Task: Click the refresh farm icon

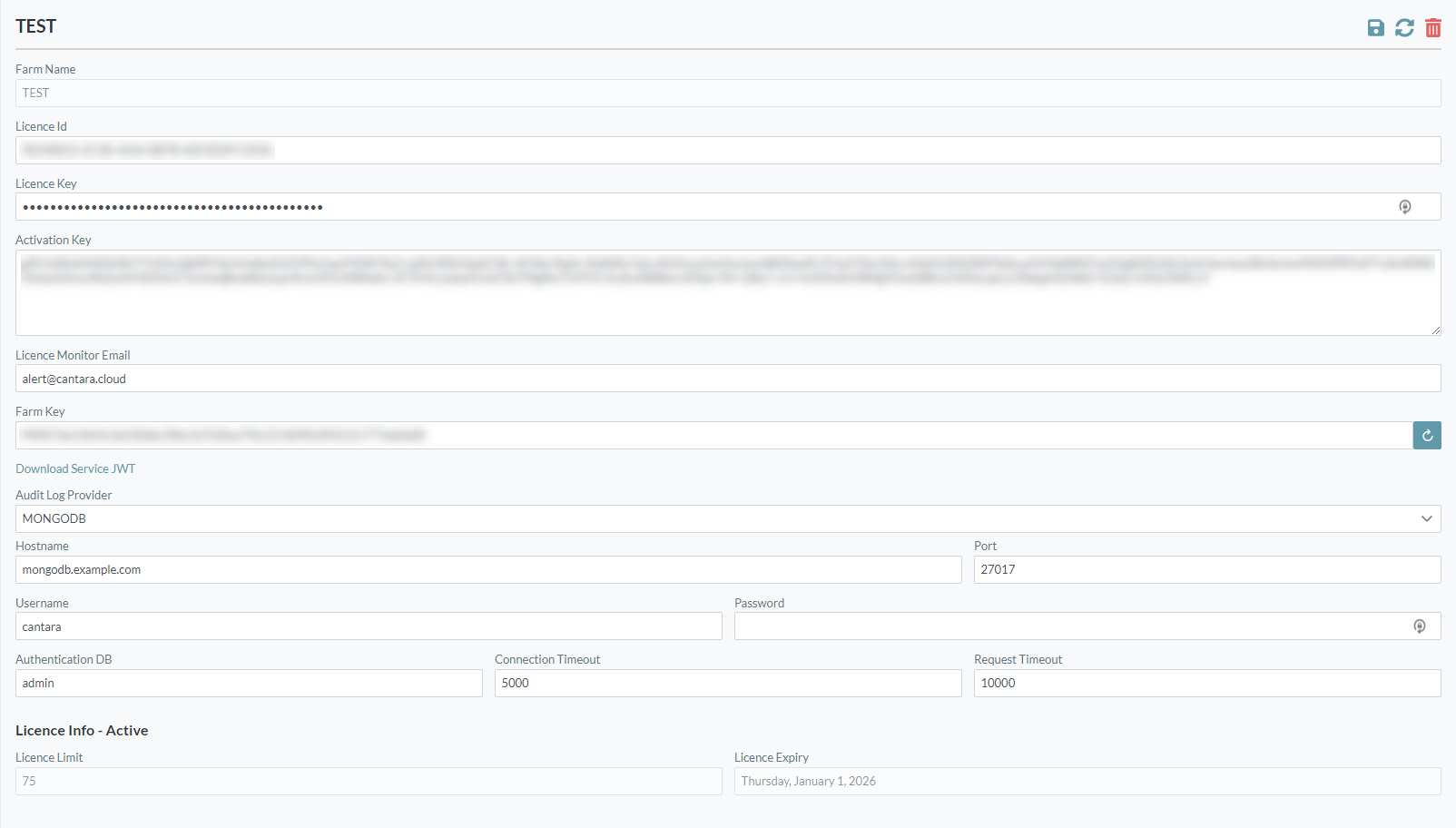Action: tap(1404, 28)
